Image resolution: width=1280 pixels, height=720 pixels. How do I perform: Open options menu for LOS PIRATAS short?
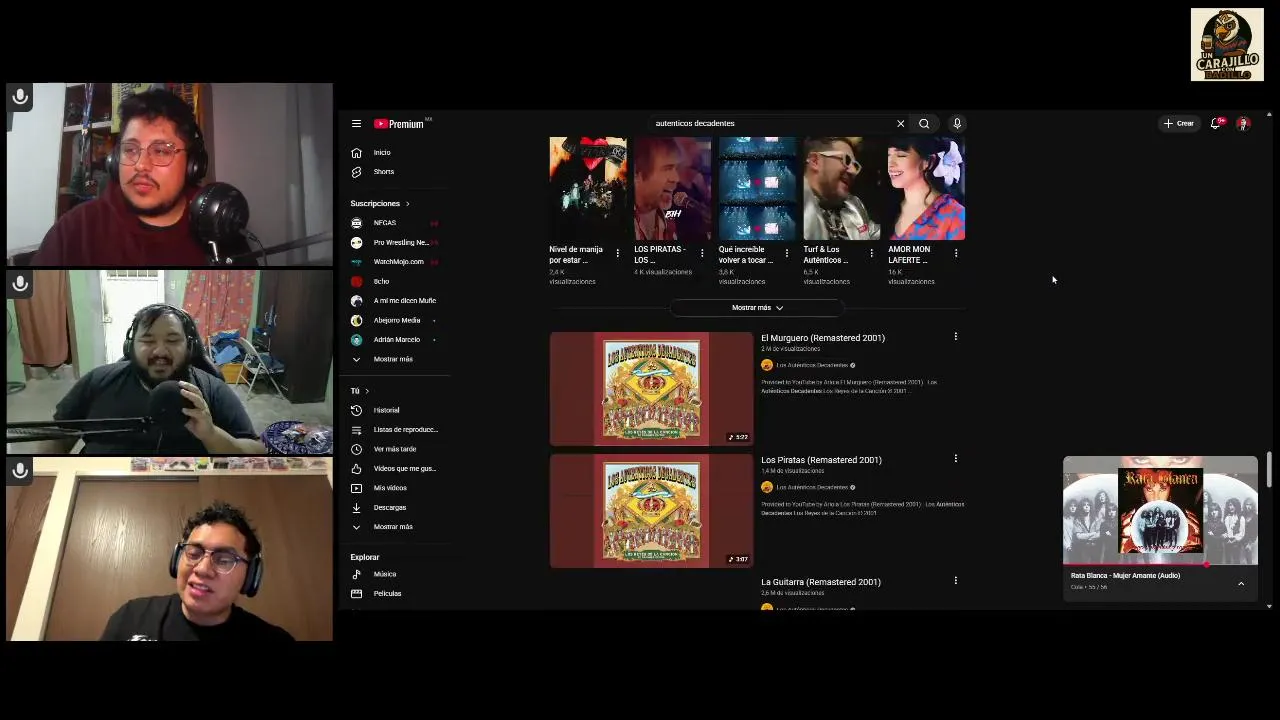point(702,253)
